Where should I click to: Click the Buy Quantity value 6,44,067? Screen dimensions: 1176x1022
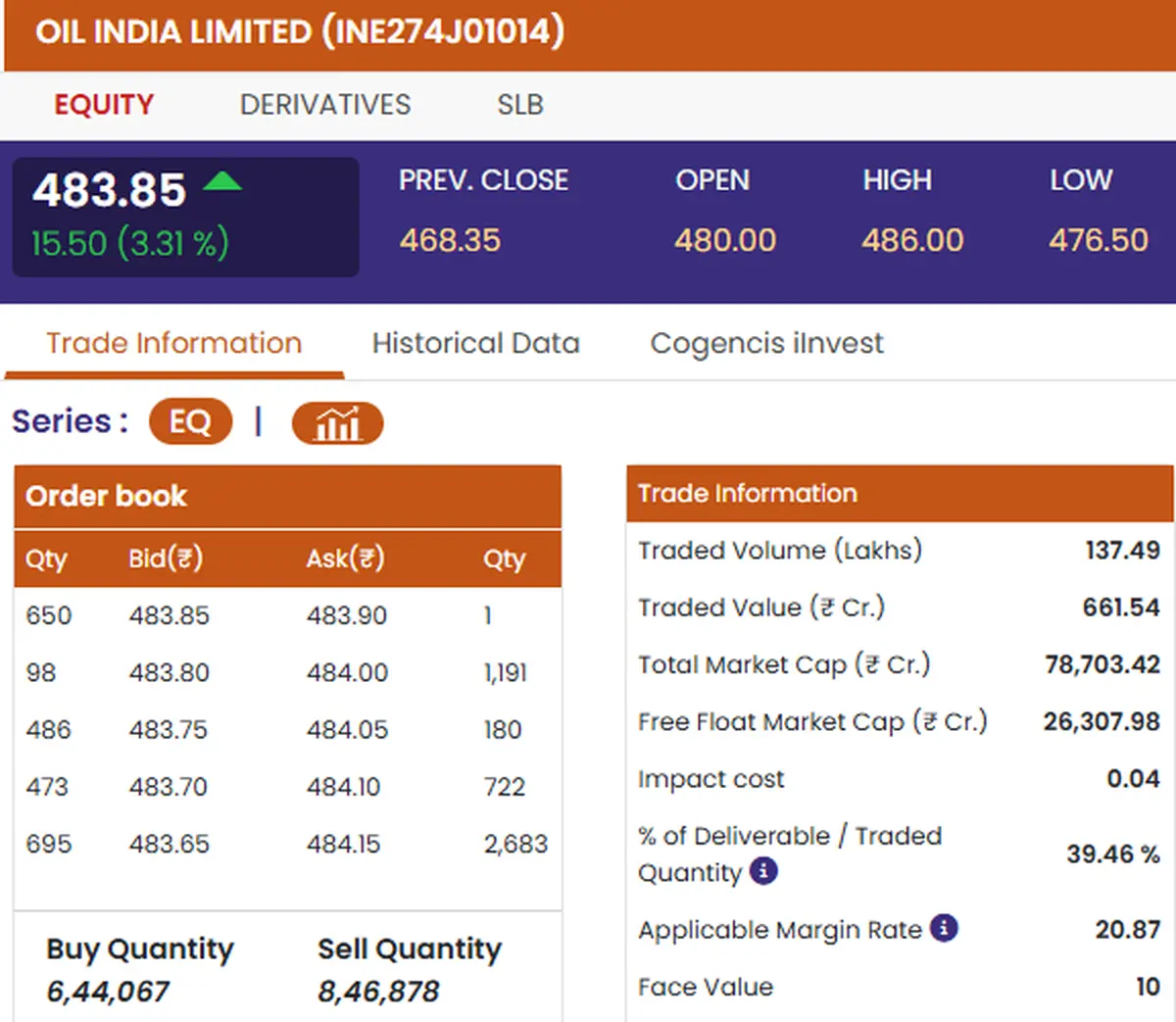click(x=108, y=992)
